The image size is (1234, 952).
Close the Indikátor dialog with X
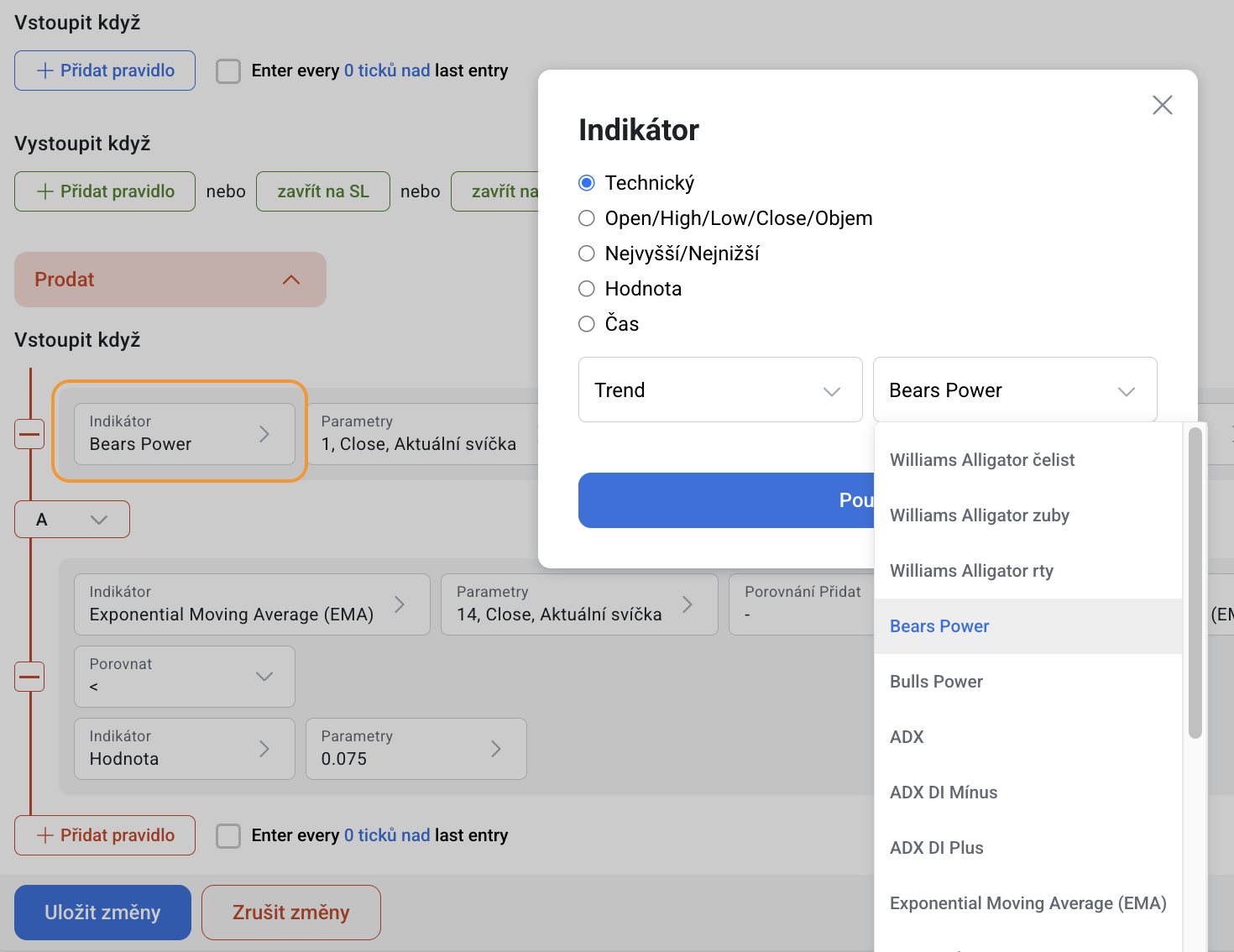tap(1162, 105)
